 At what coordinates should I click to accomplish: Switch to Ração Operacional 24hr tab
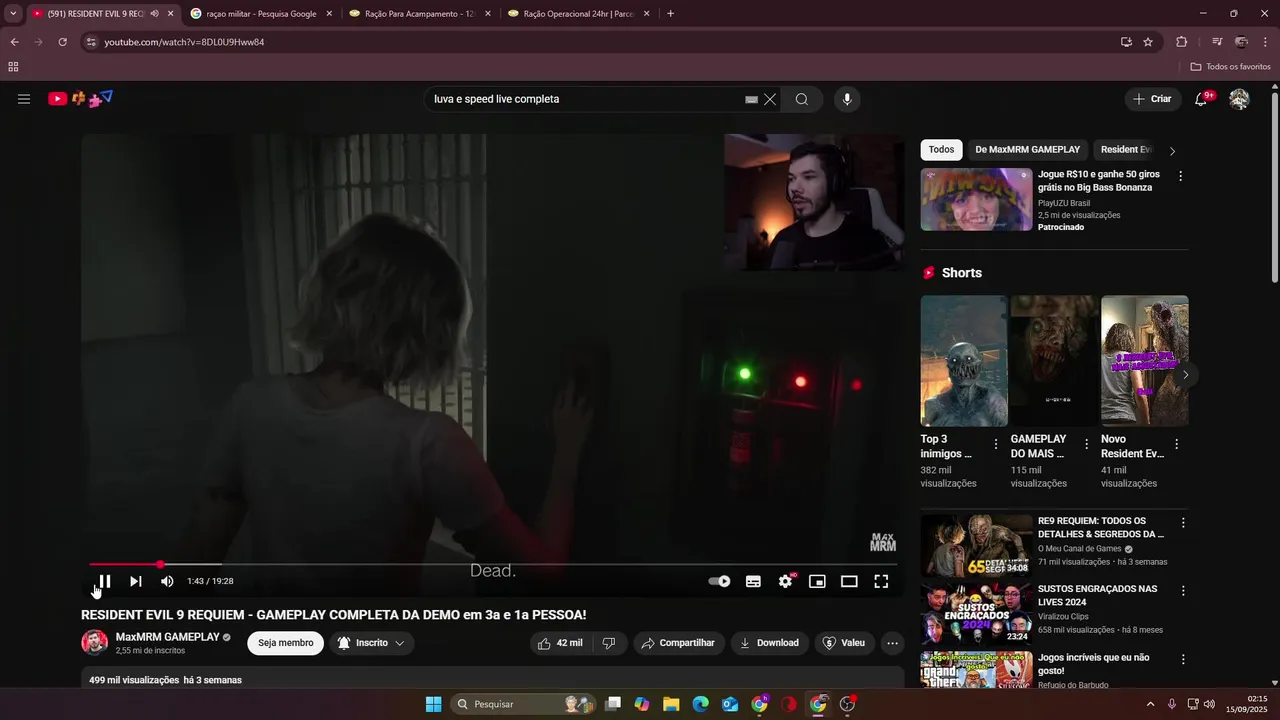[579, 14]
